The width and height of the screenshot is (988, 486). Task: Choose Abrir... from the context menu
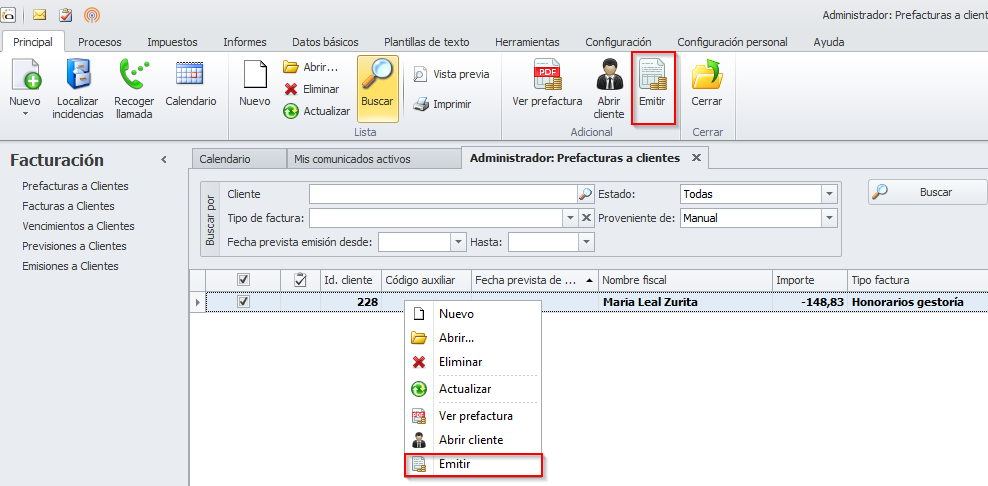[x=473, y=338]
